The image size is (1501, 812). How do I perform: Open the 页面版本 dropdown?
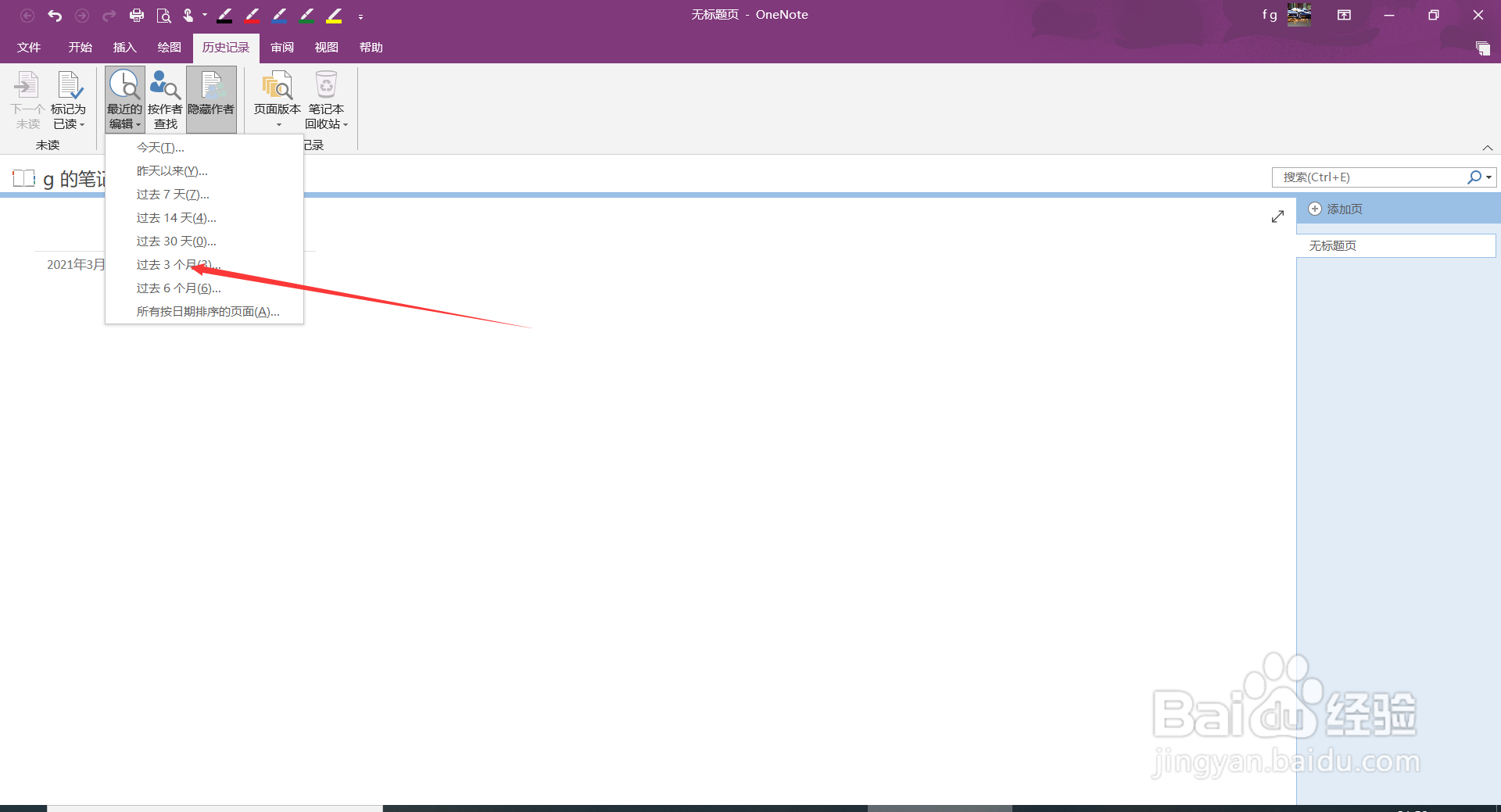(278, 100)
